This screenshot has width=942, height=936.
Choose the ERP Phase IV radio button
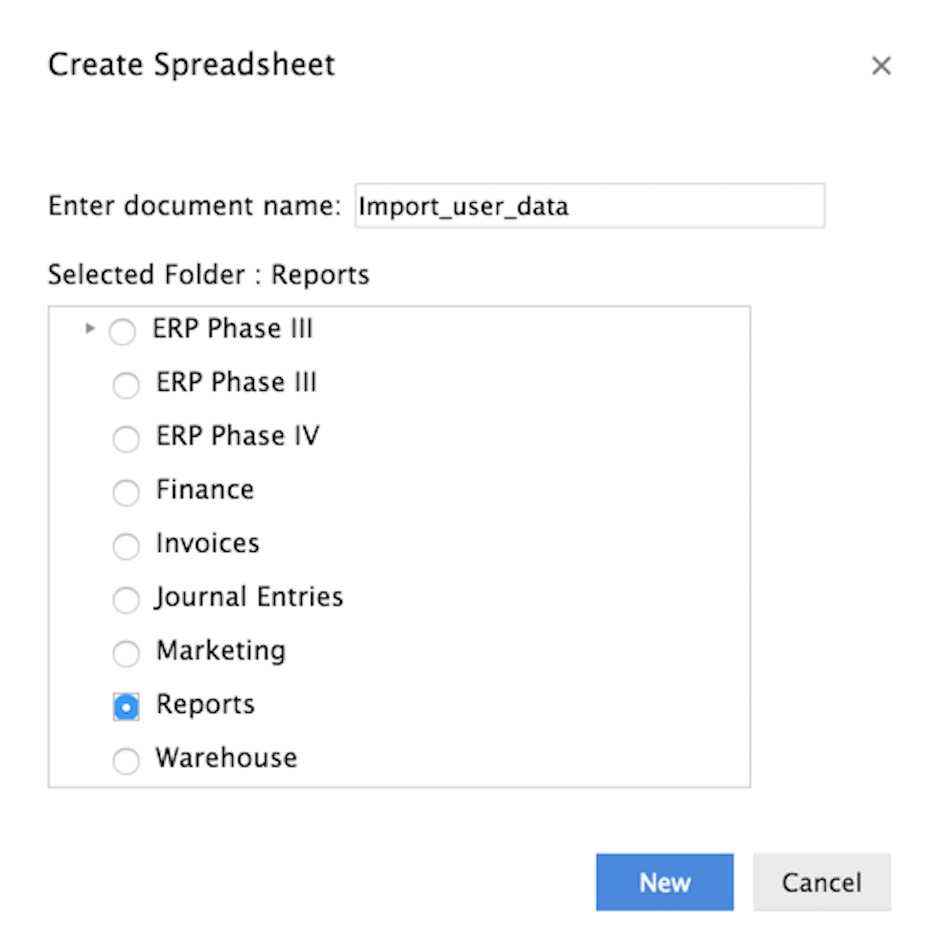(126, 439)
